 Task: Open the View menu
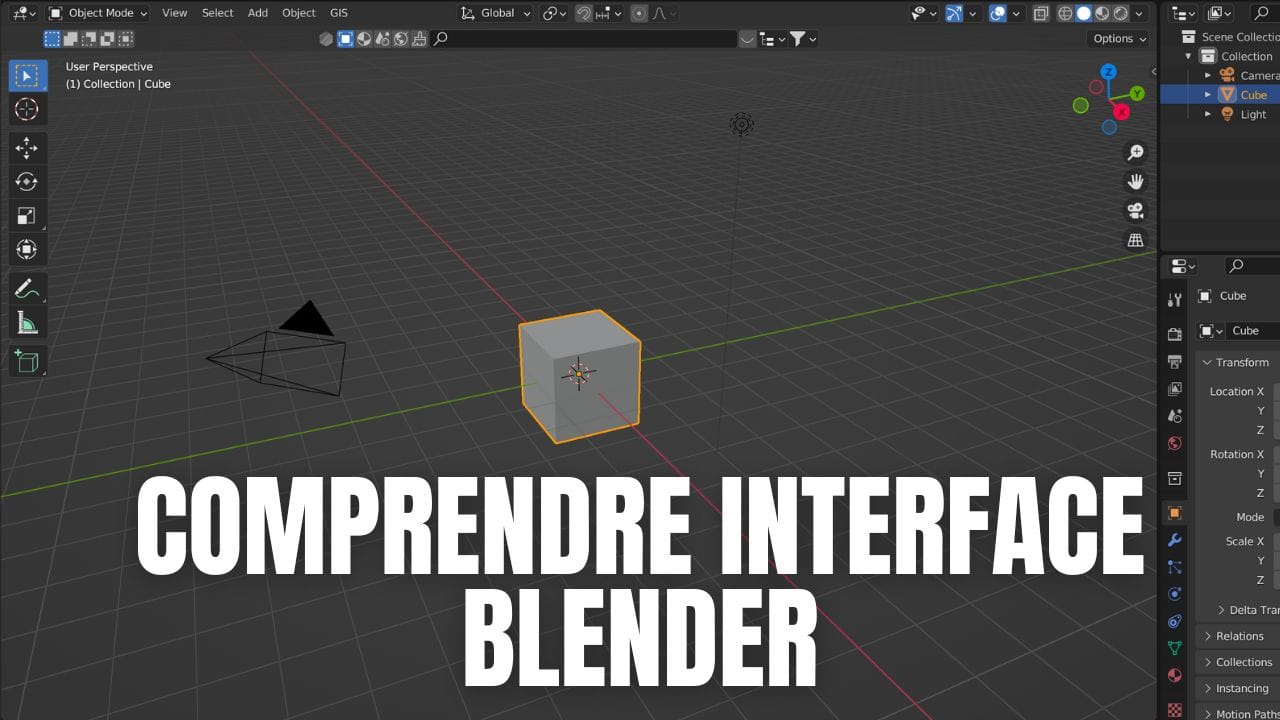click(175, 13)
